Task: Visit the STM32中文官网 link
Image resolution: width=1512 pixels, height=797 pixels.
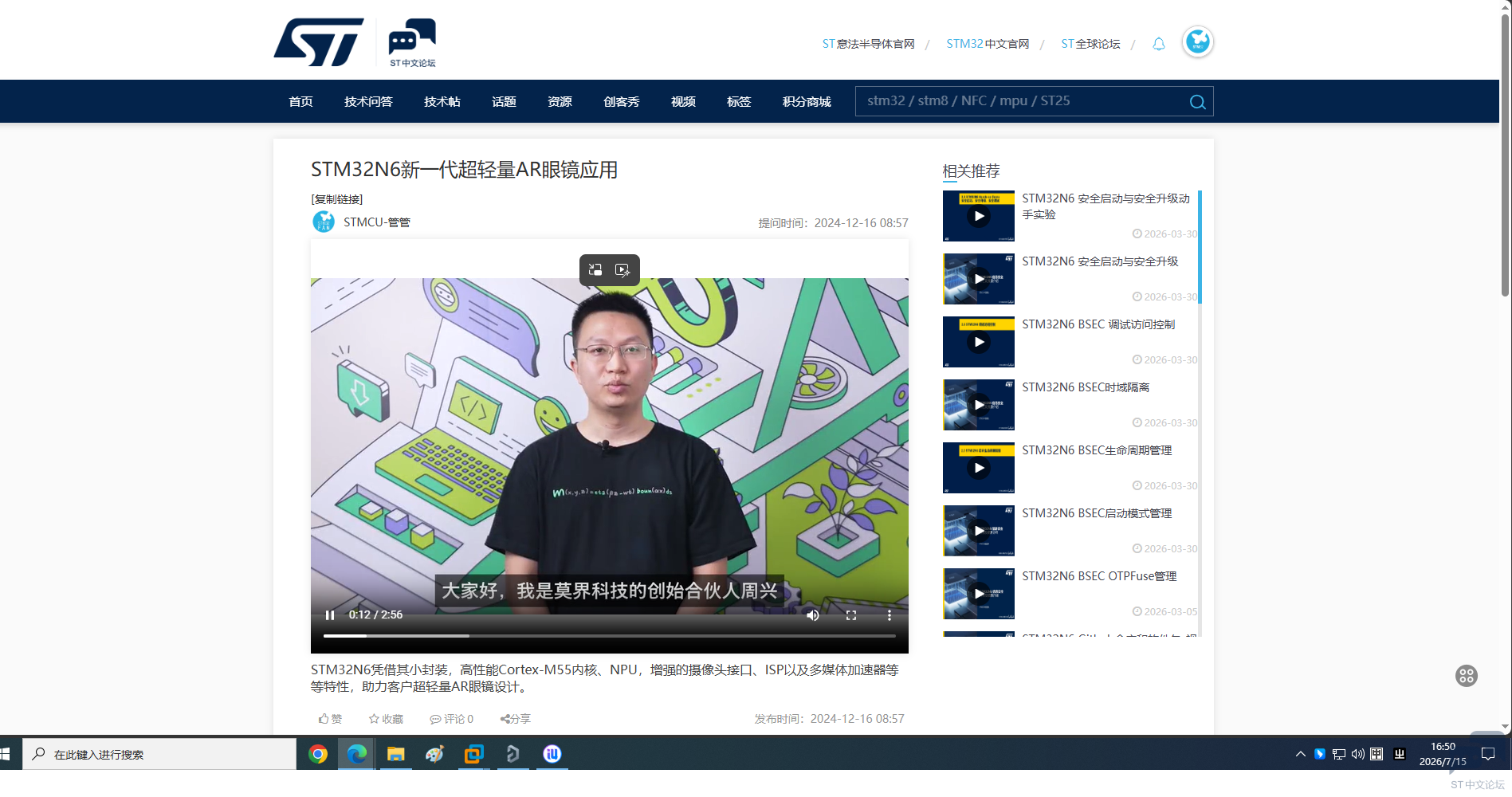Action: pyautogui.click(x=988, y=44)
